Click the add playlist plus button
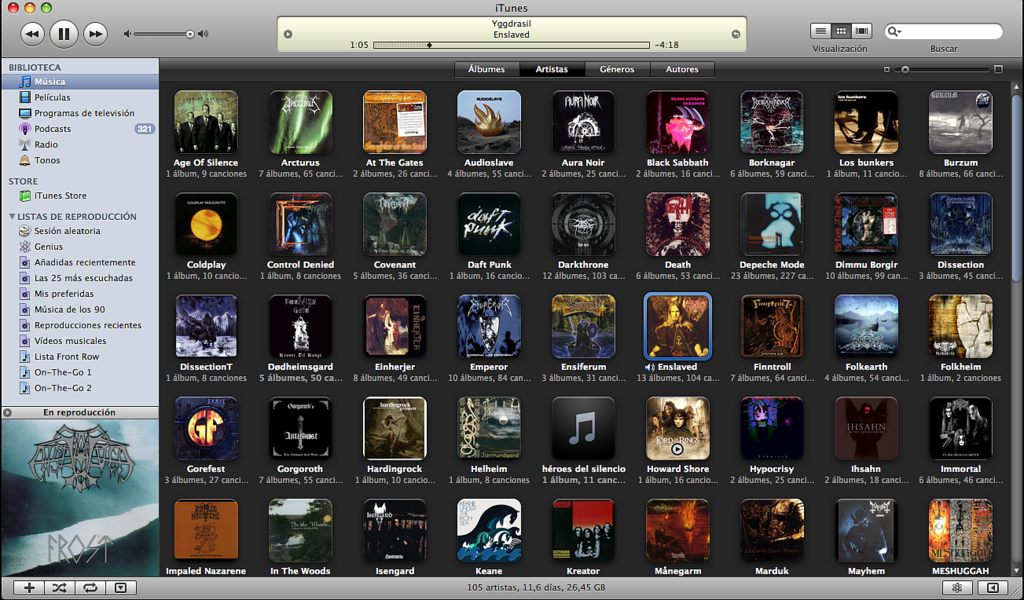1024x600 pixels. click(29, 588)
